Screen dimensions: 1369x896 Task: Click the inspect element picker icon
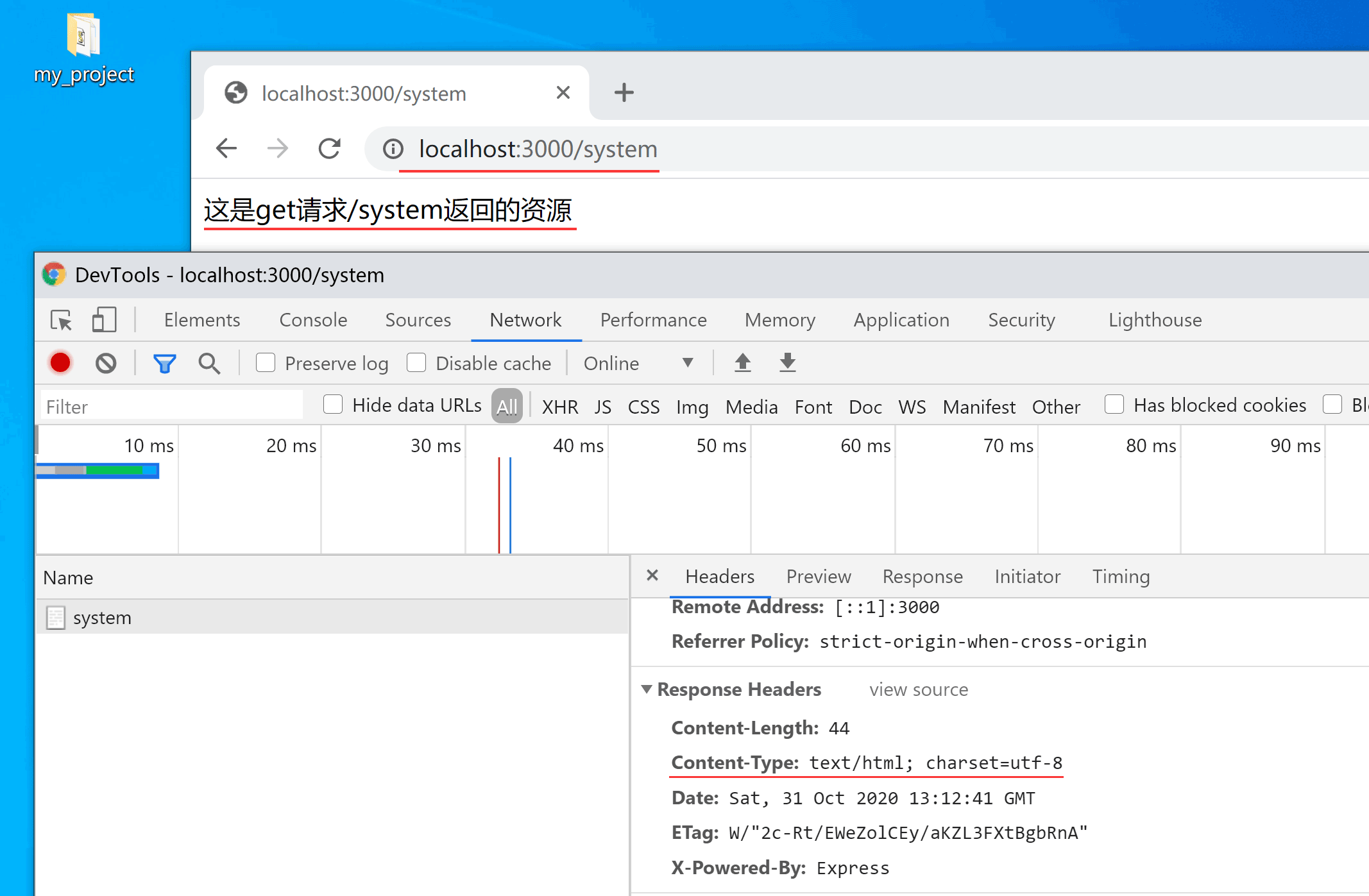[62, 320]
